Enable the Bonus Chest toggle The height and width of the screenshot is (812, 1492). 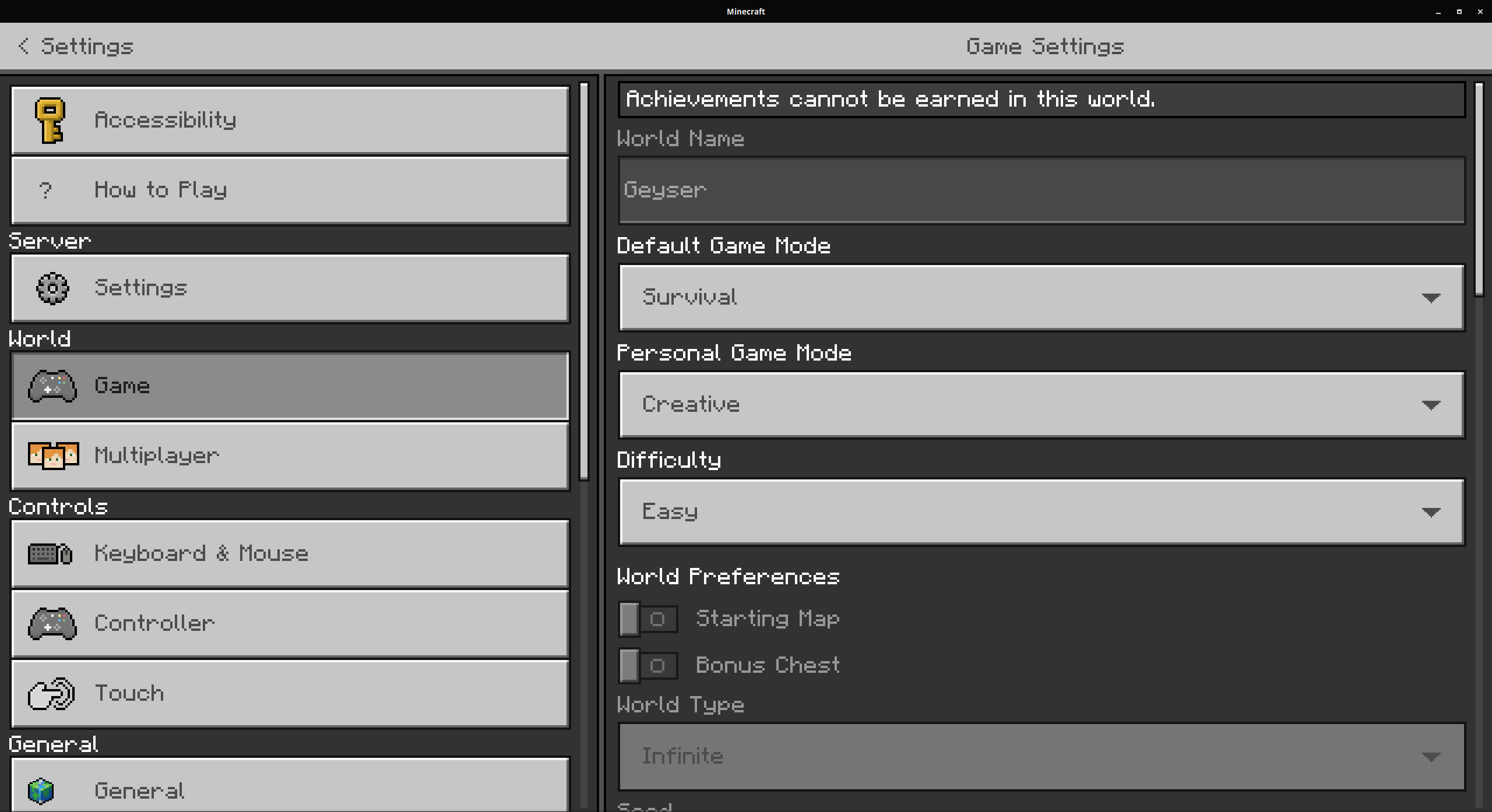pyautogui.click(x=648, y=665)
